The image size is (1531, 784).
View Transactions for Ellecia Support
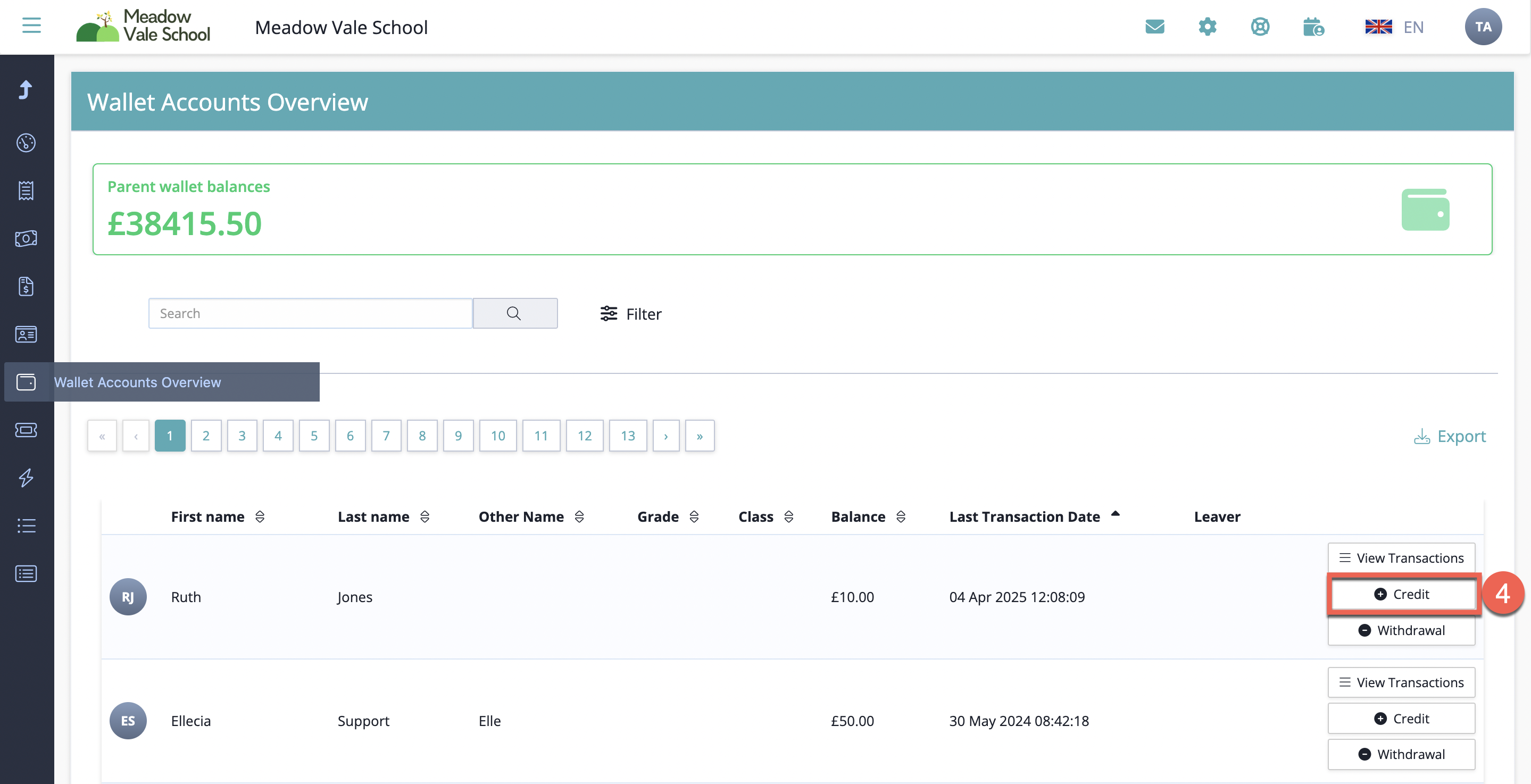pyautogui.click(x=1401, y=682)
